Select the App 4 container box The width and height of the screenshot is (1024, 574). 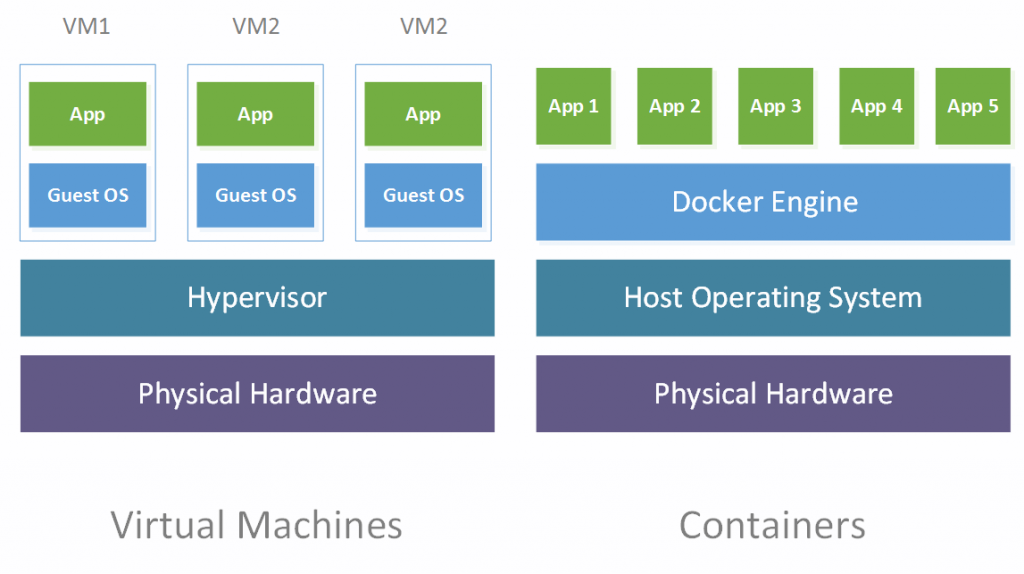point(876,106)
